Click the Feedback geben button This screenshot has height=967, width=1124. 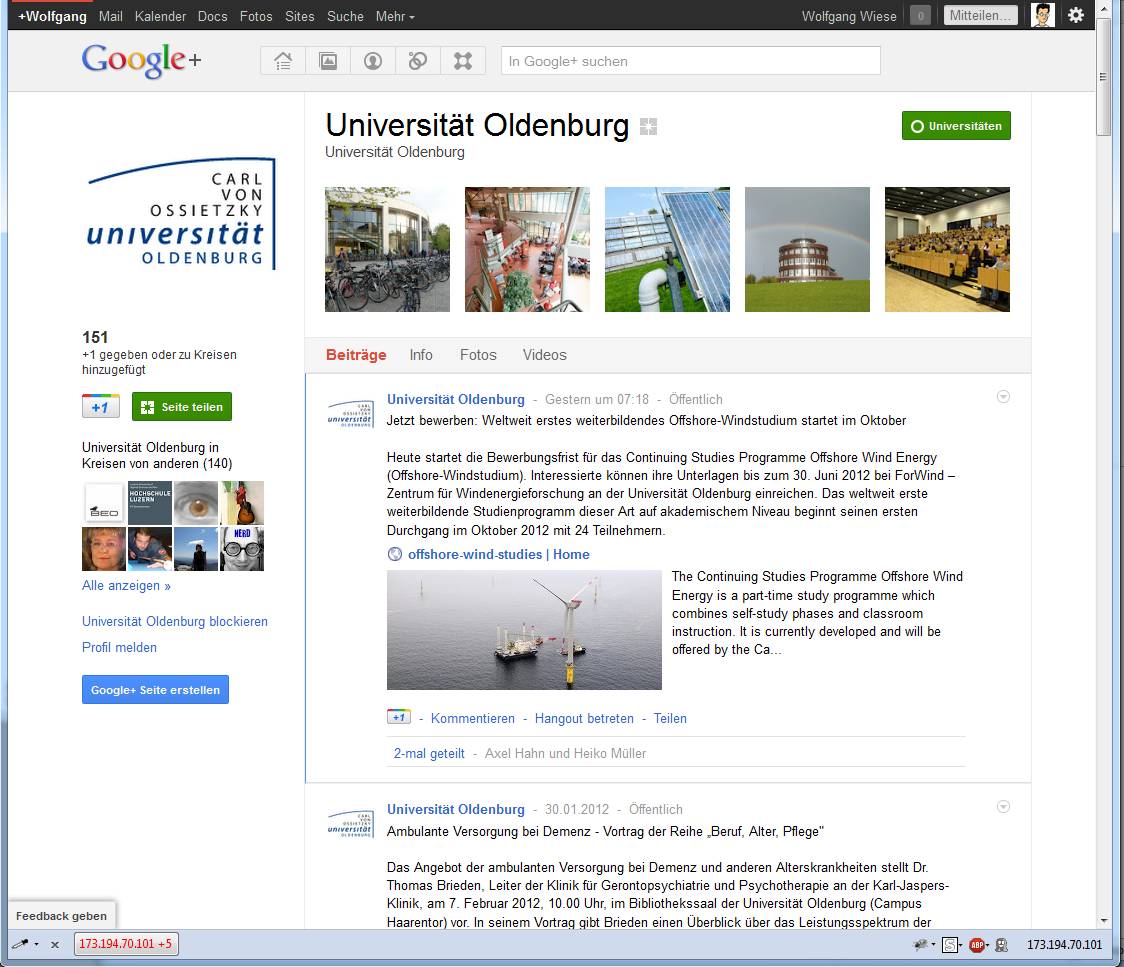click(62, 915)
